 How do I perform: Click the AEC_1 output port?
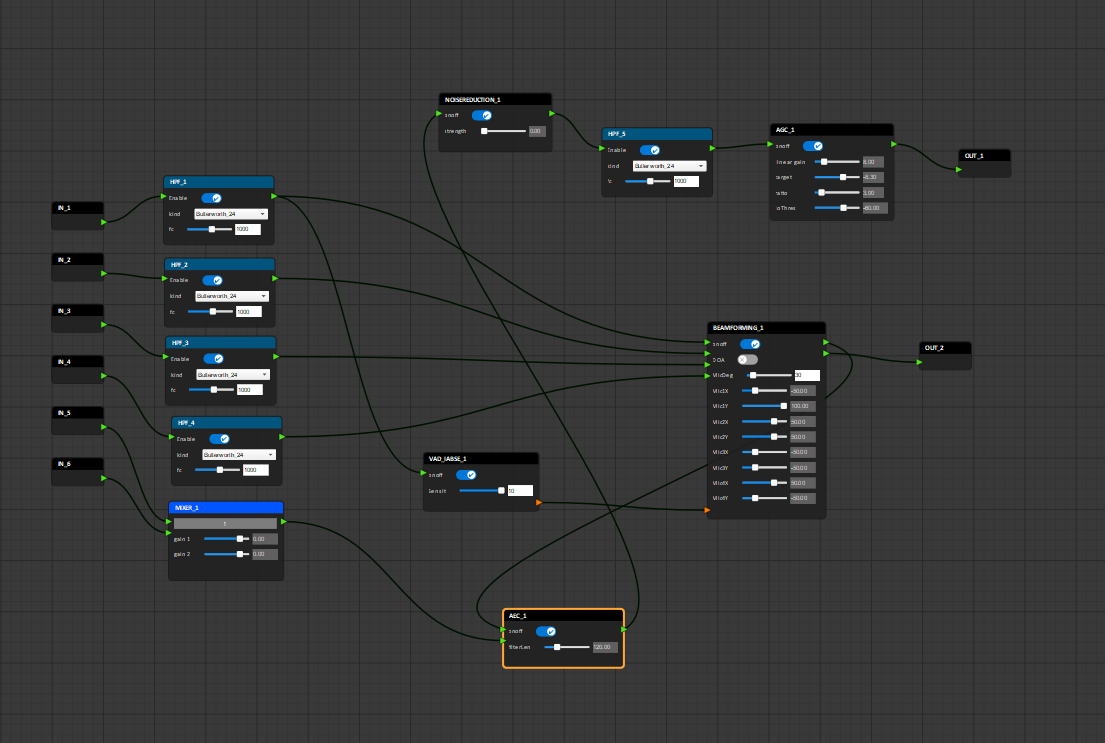pos(624,630)
